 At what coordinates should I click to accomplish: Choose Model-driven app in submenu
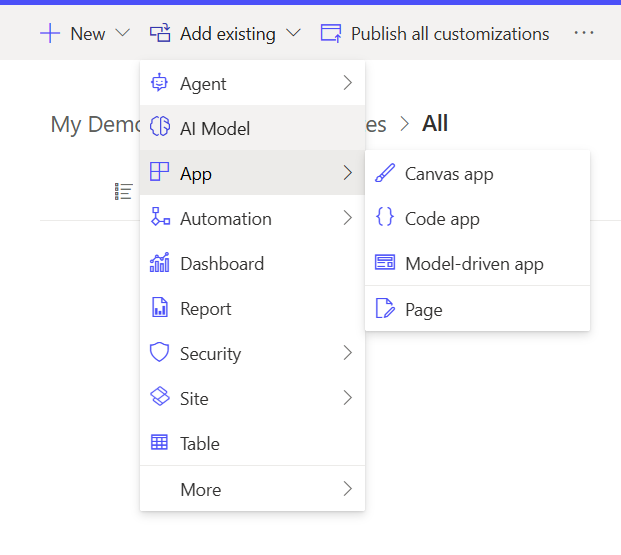coord(477,263)
